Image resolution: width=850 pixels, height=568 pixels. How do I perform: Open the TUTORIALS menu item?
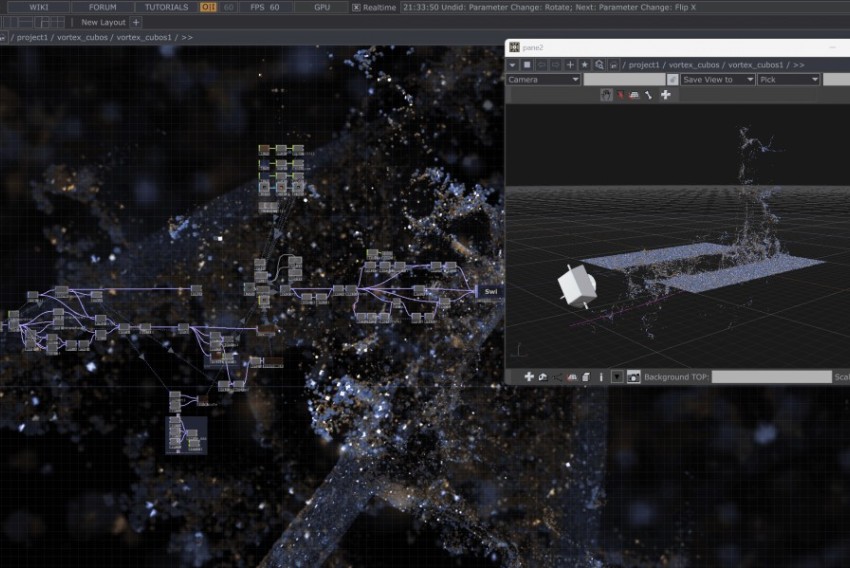point(166,7)
